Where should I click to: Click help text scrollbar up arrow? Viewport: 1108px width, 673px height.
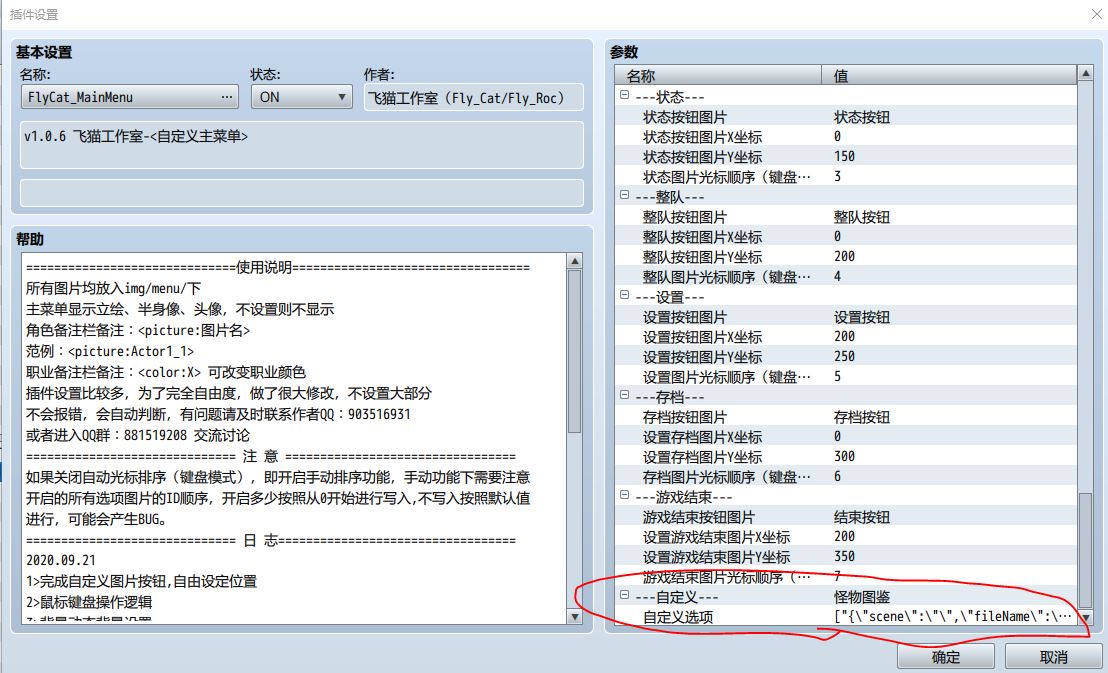point(574,262)
